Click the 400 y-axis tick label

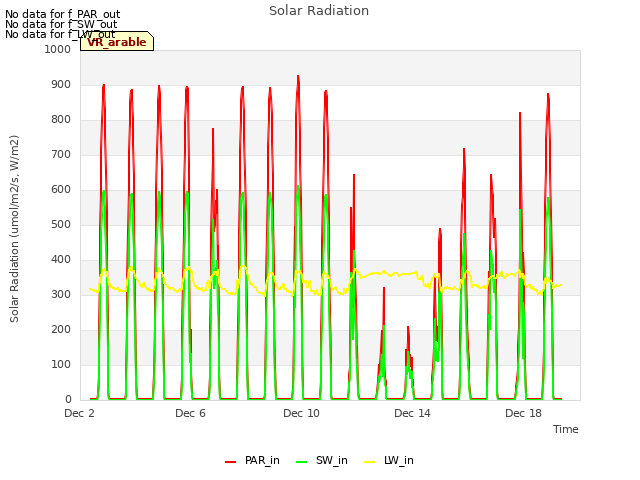tap(61, 260)
